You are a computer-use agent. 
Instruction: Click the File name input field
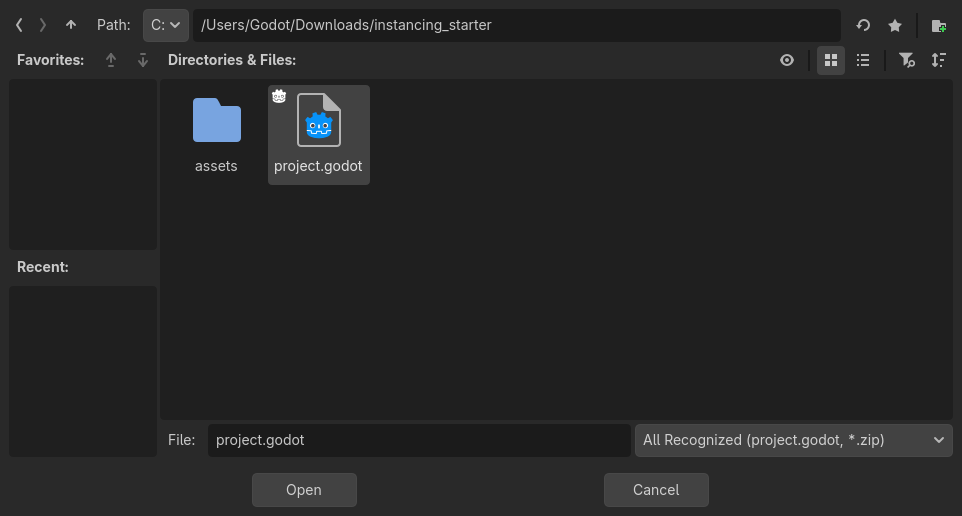[x=419, y=440]
